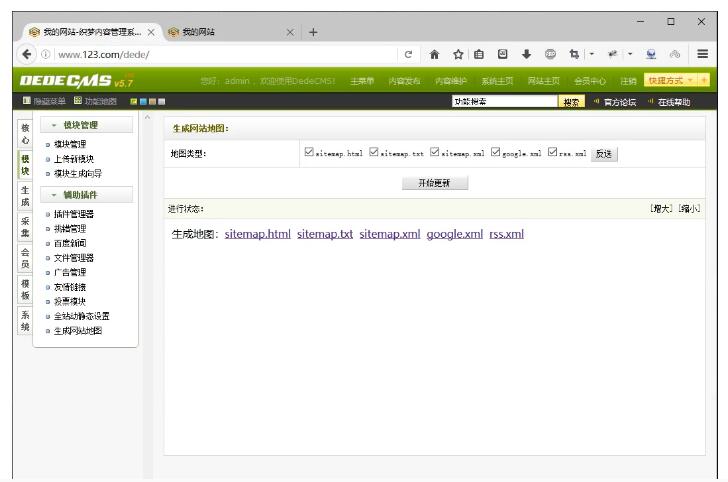Toggle the google.xml checkbox

(495, 153)
